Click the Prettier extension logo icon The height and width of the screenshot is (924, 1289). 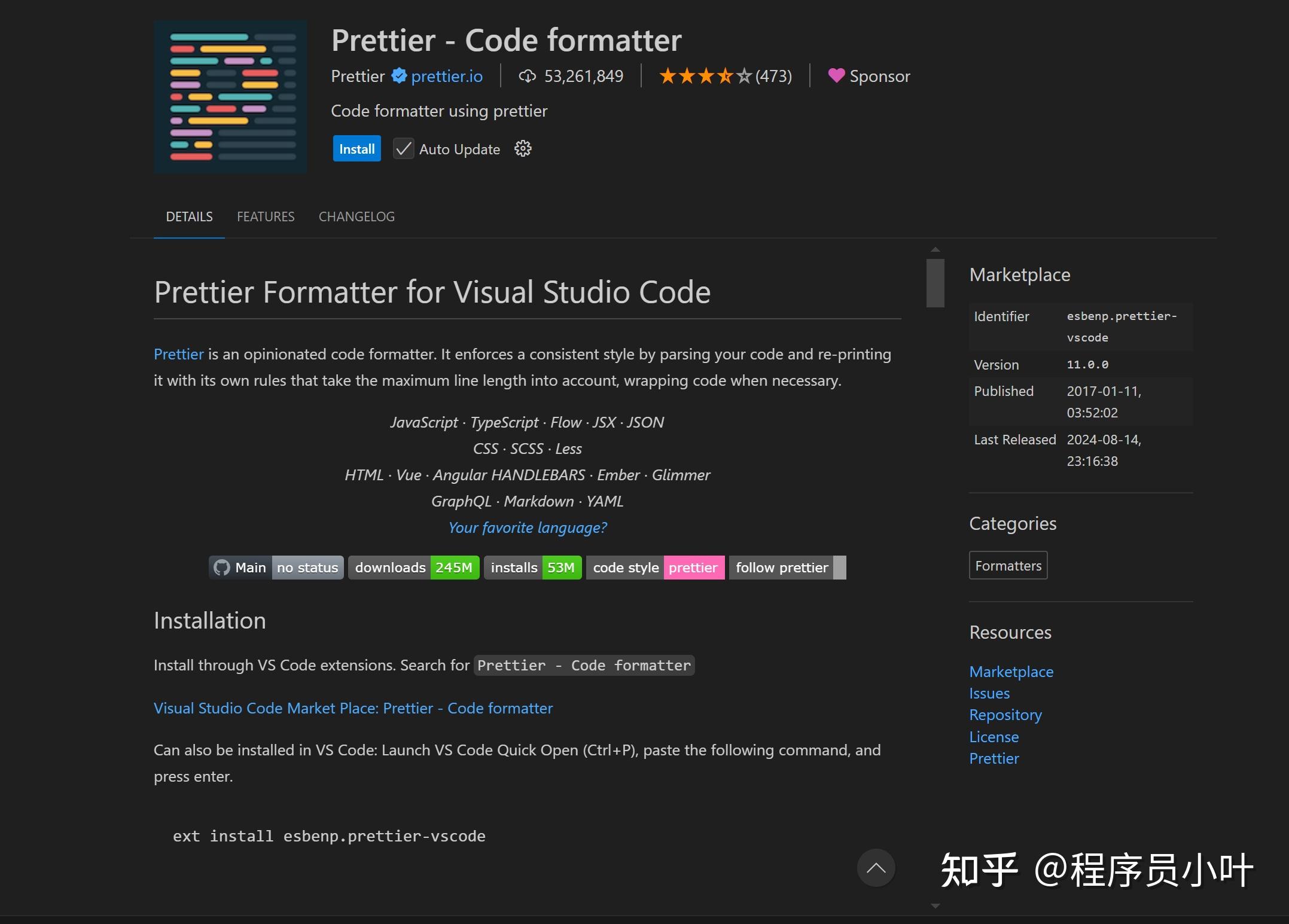[x=230, y=97]
